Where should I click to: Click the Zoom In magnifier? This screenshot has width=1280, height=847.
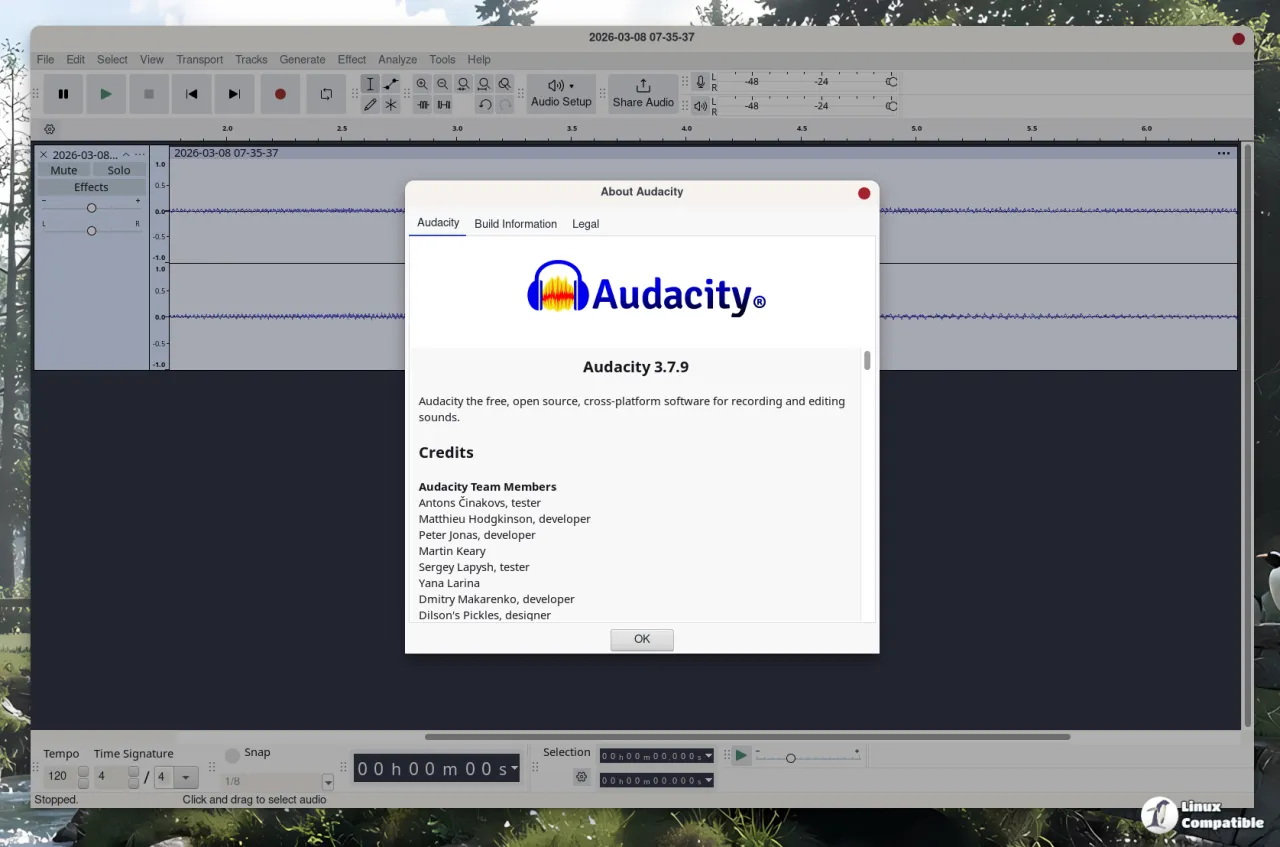click(422, 84)
